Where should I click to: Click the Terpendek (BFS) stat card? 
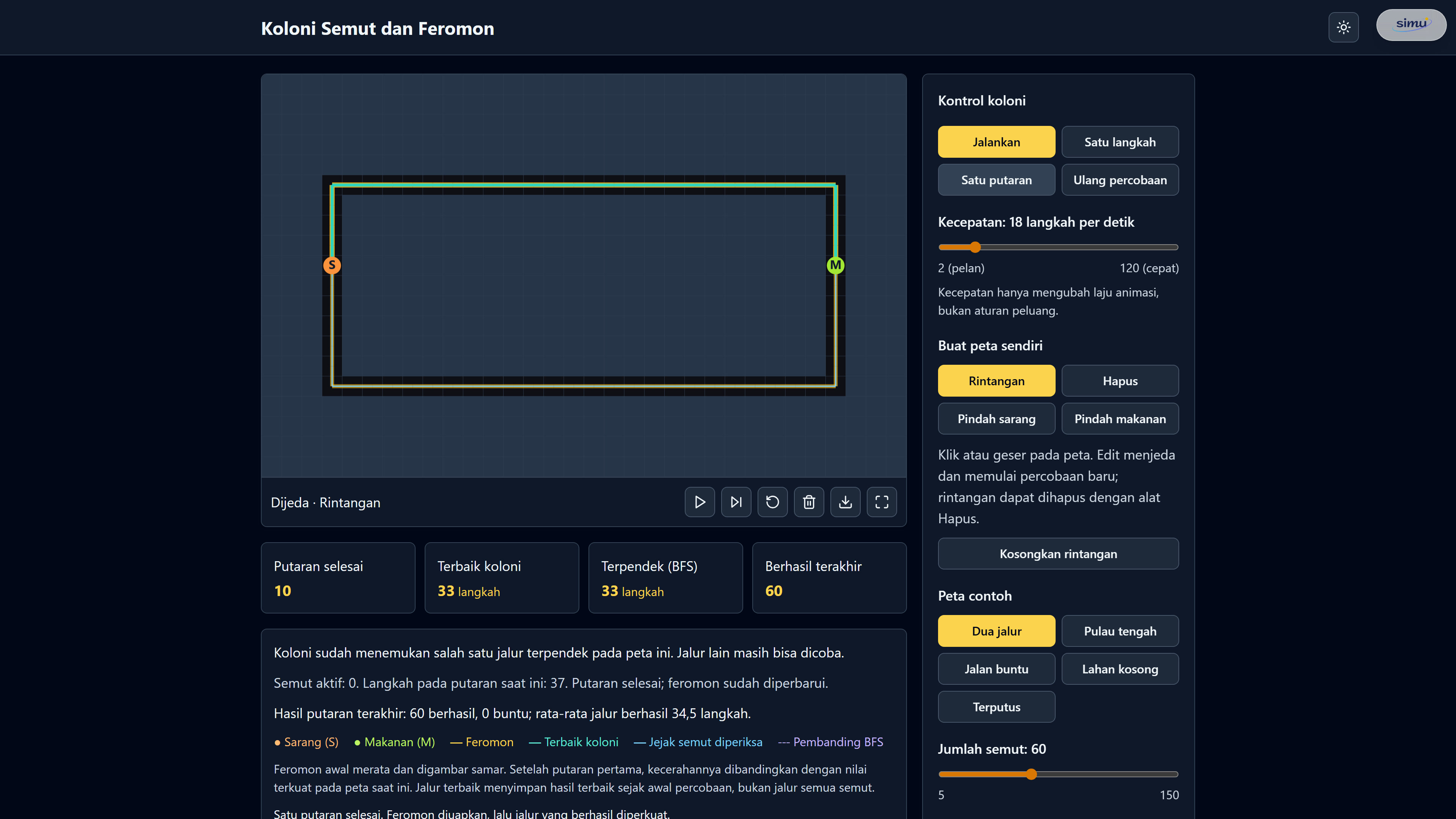tap(665, 577)
